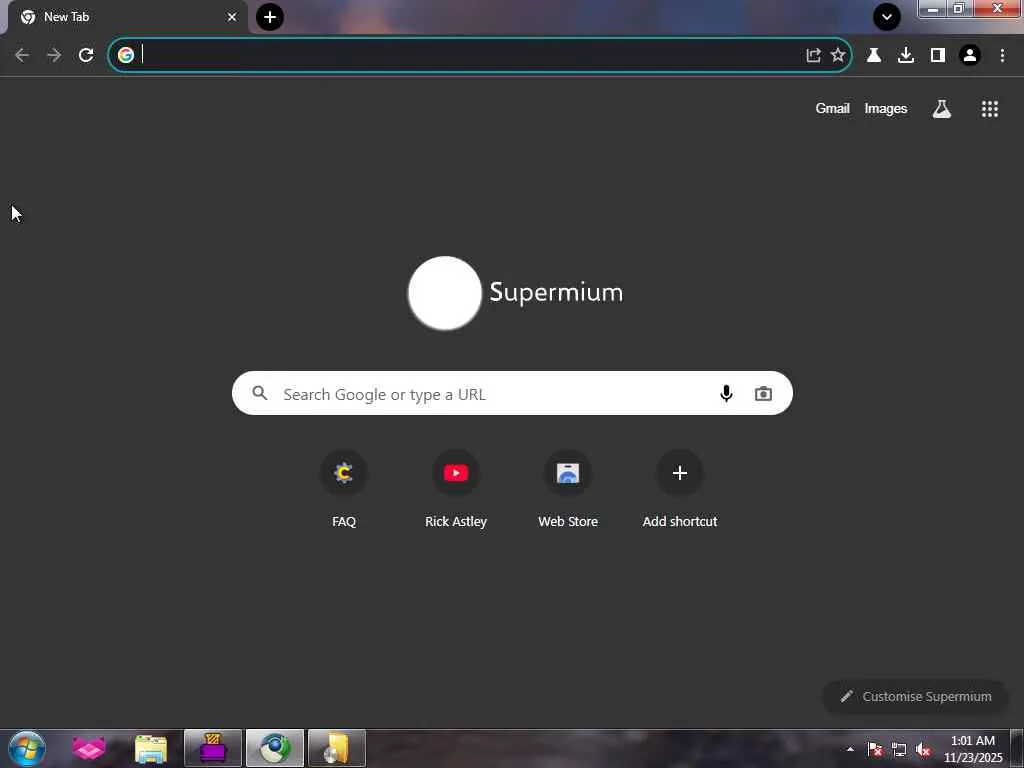Open the pink box taskbar app

pyautogui.click(x=89, y=748)
